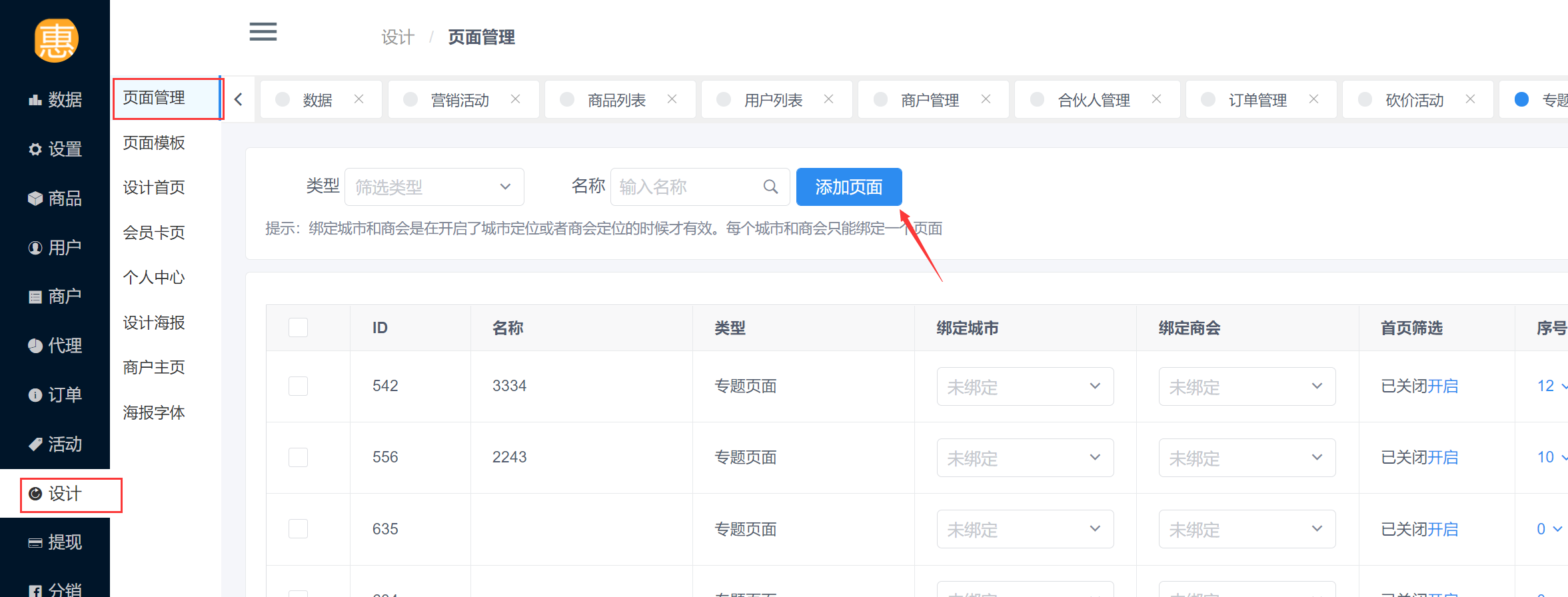Image resolution: width=1568 pixels, height=597 pixels.
Task: Toggle the hamburger menu icon
Action: pos(263,31)
